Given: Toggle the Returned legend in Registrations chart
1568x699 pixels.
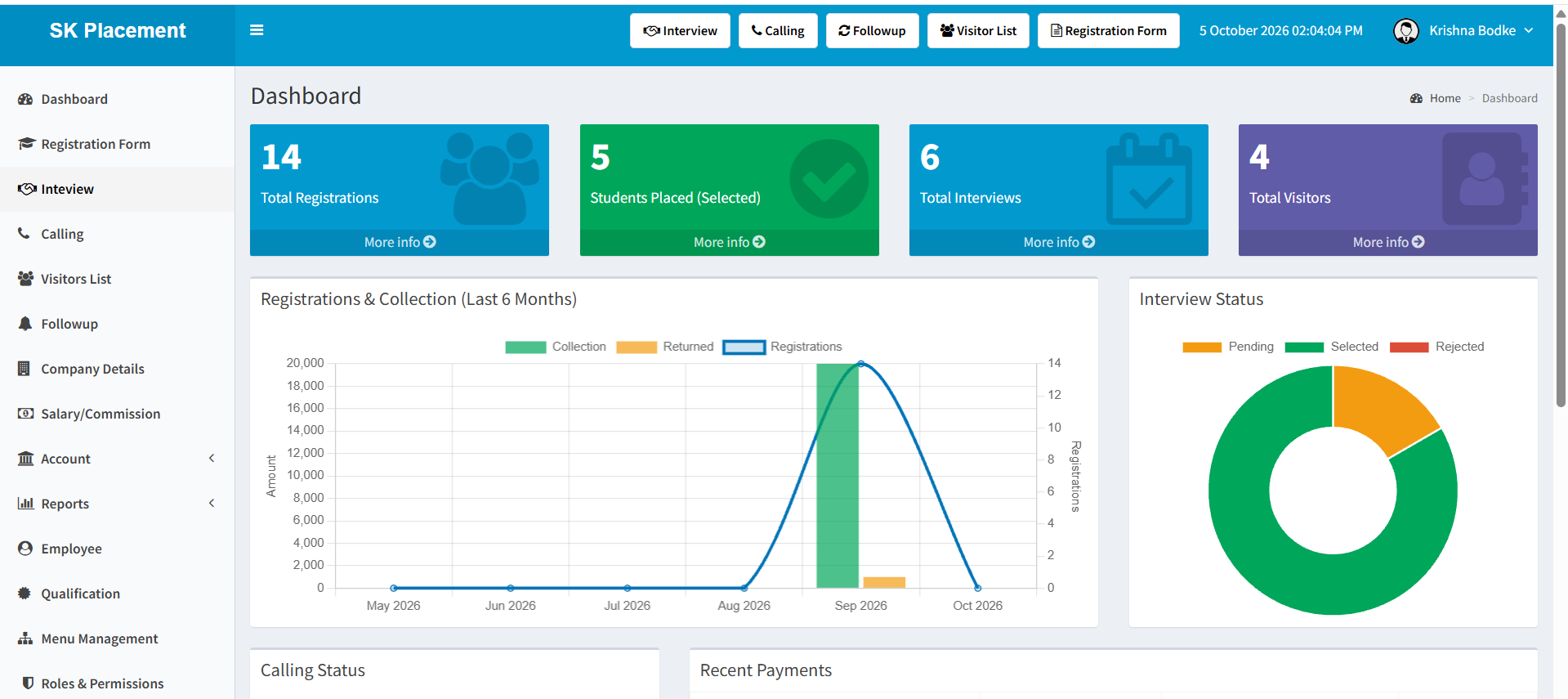Looking at the screenshot, I should click(x=665, y=347).
